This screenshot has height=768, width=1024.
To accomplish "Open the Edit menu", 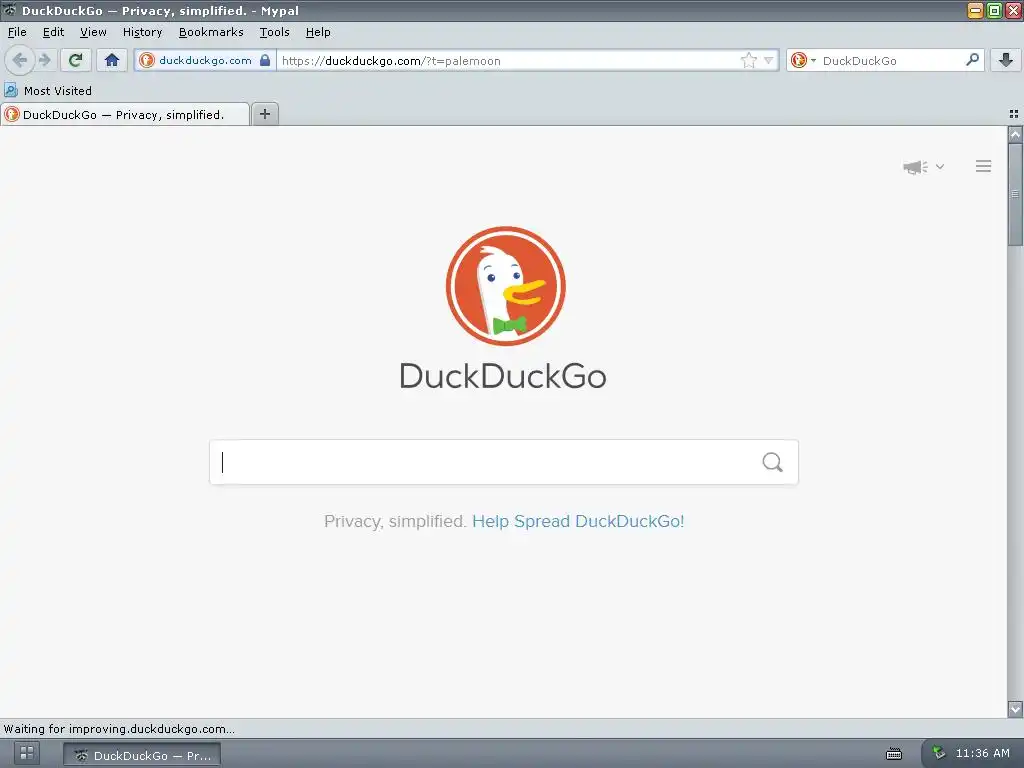I will (x=54, y=32).
